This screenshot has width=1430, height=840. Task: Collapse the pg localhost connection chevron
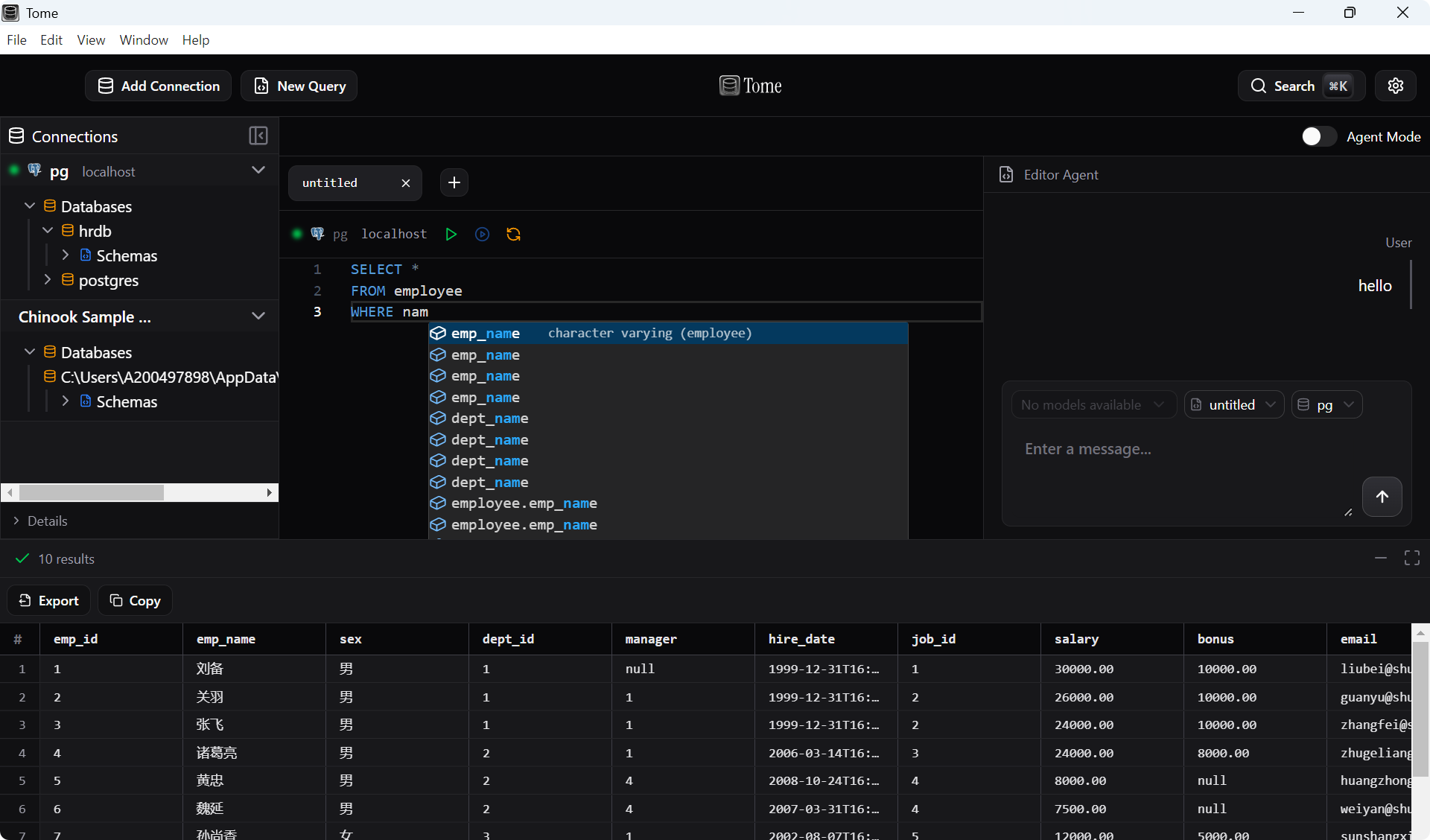click(x=258, y=171)
